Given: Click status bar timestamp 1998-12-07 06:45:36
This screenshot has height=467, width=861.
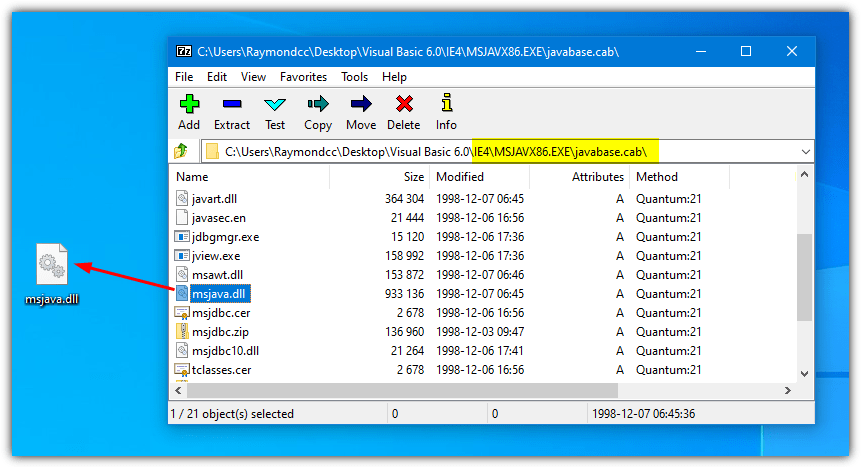Looking at the screenshot, I should coord(644,414).
